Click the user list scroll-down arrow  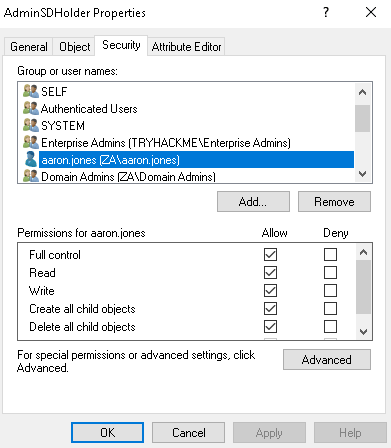click(x=363, y=174)
